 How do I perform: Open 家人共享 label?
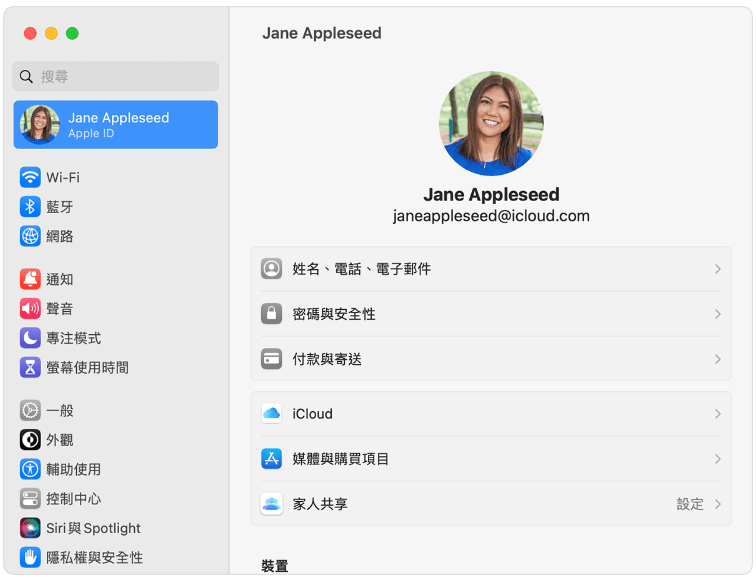point(320,504)
